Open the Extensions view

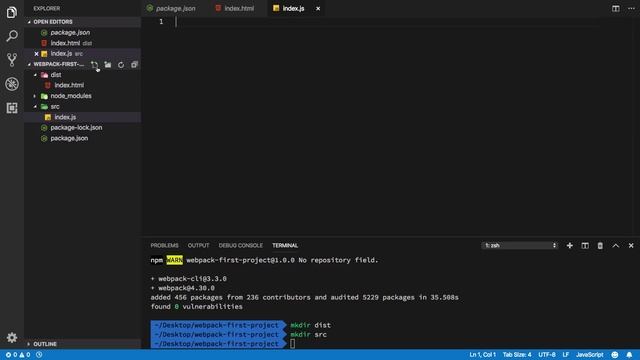12,108
